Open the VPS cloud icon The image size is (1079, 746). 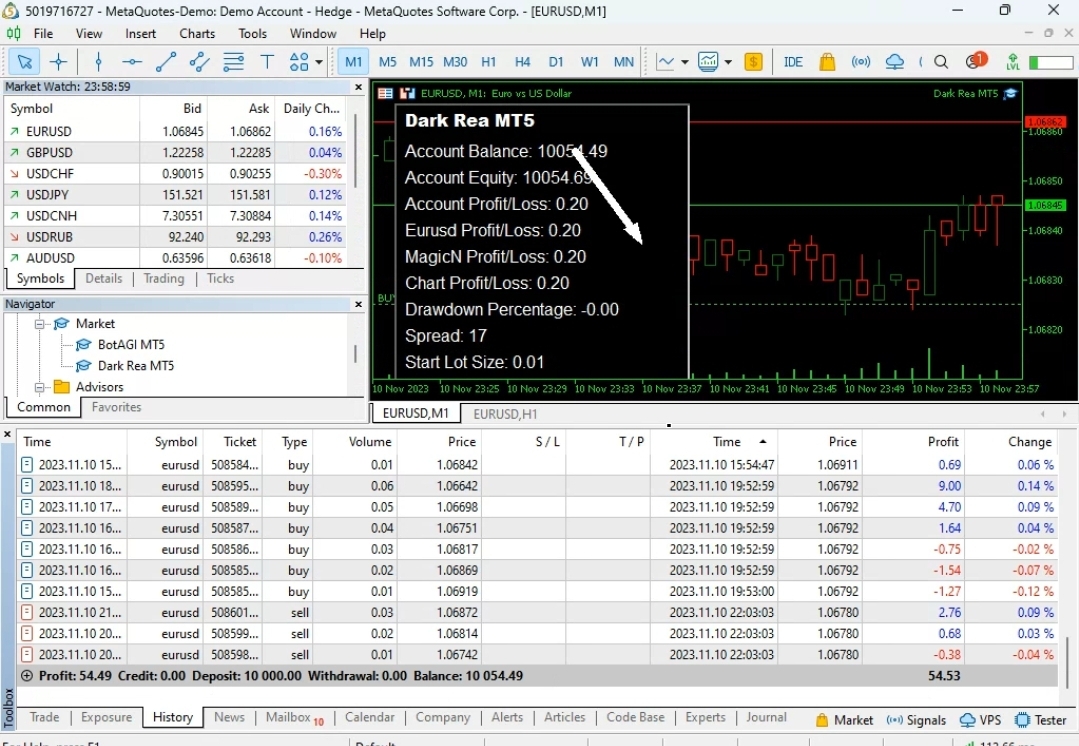(x=895, y=62)
